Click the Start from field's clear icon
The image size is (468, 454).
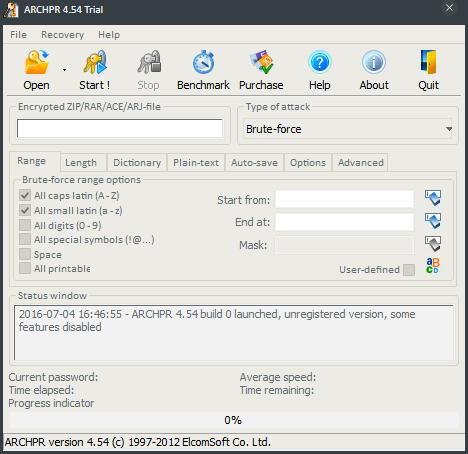[433, 198]
